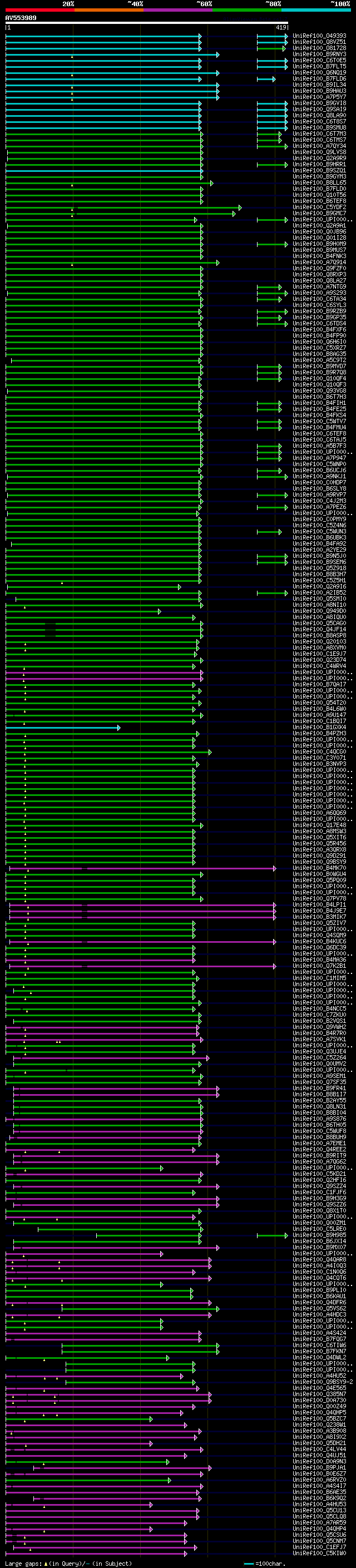
Task: Click hit label UniRef100_Q0JB96
Action: [319, 231]
